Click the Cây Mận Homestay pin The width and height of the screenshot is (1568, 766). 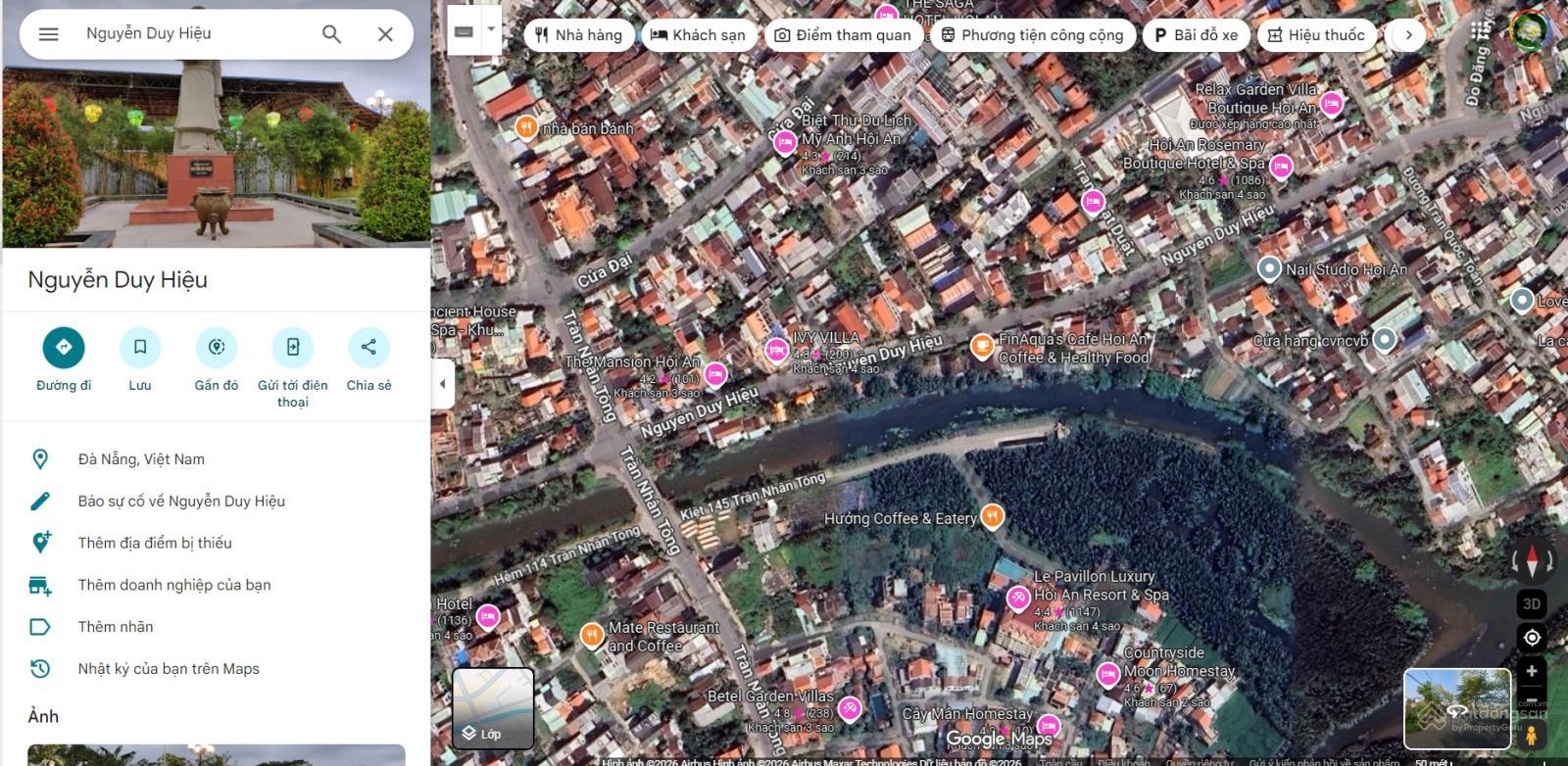click(1048, 726)
